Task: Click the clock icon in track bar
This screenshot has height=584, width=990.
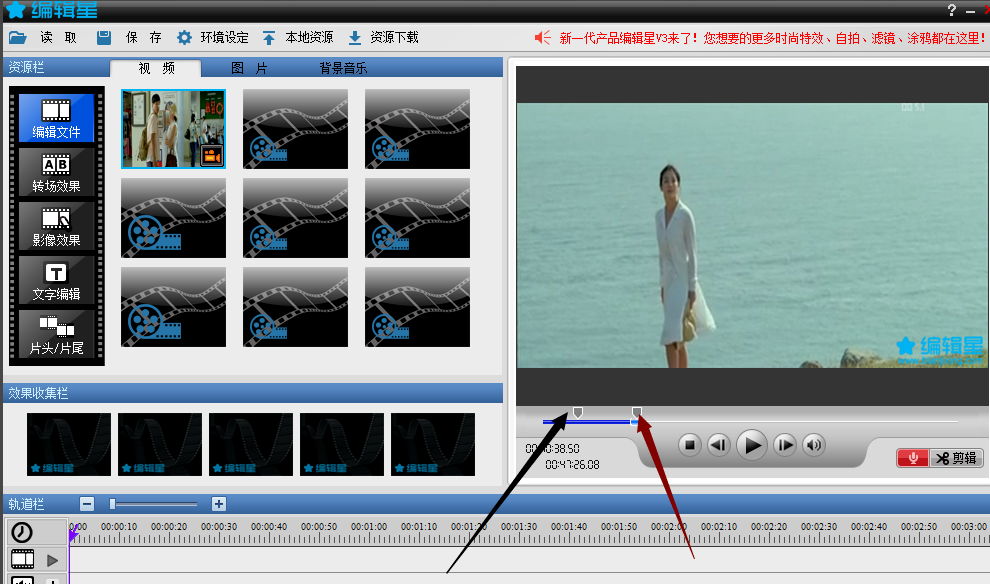Action: click(22, 532)
